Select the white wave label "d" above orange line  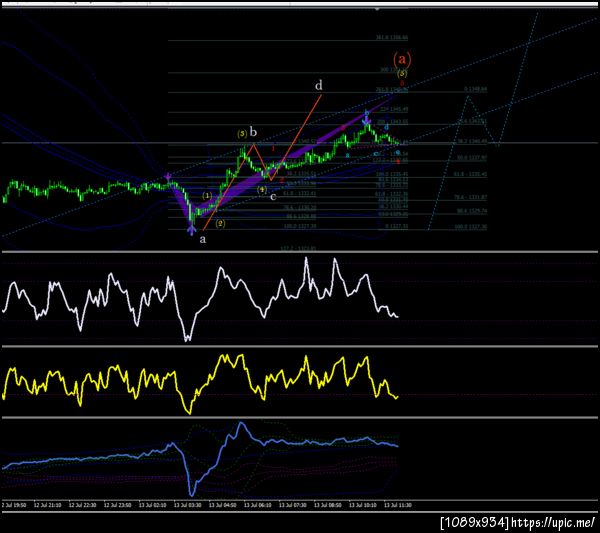pos(318,85)
